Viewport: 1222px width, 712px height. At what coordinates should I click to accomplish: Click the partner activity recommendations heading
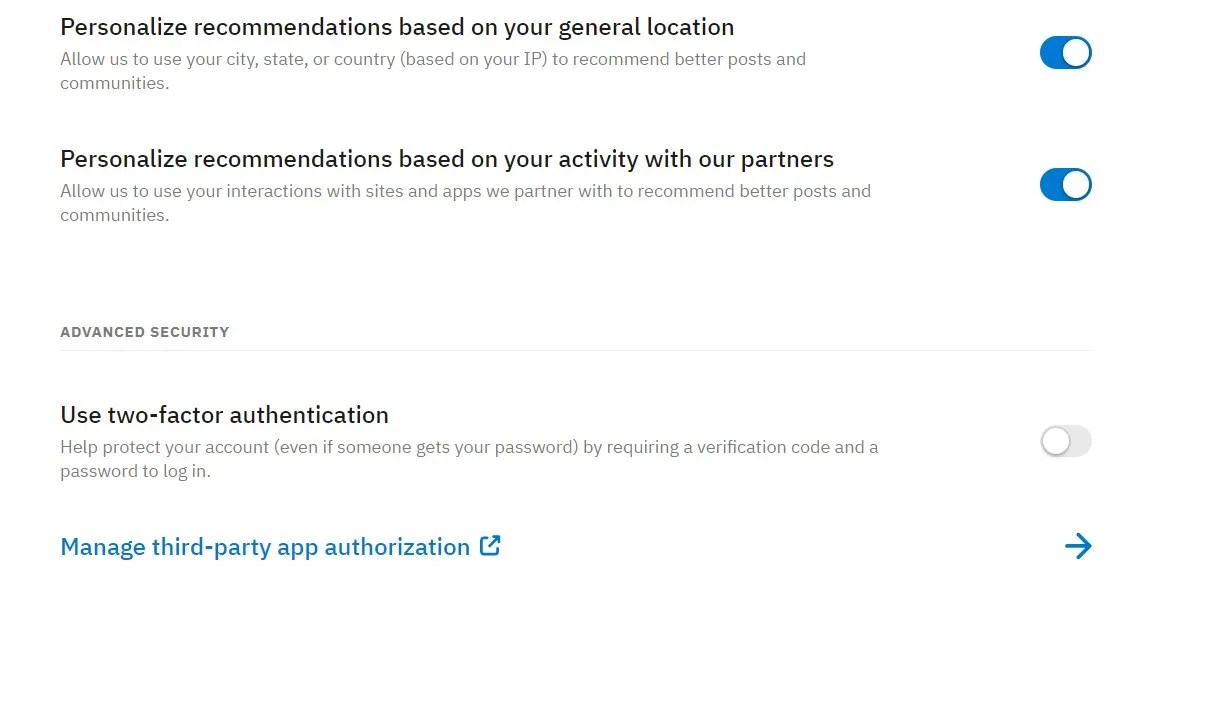point(447,159)
